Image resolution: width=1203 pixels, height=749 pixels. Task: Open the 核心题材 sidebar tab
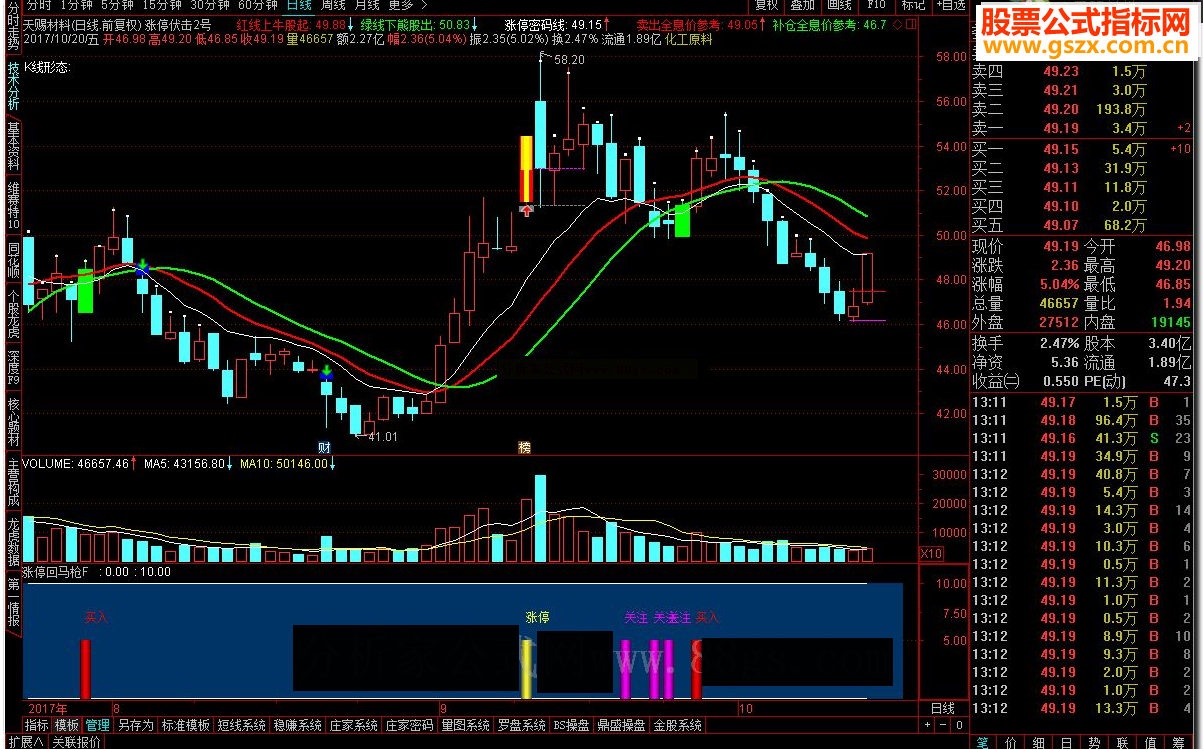[12, 422]
